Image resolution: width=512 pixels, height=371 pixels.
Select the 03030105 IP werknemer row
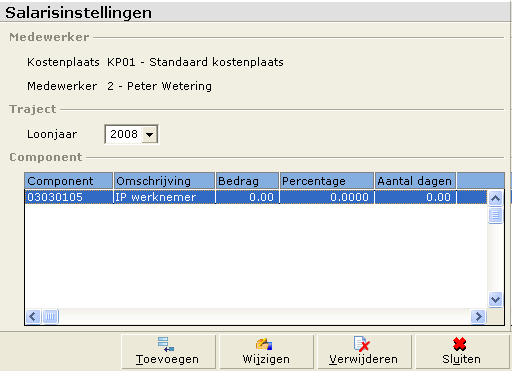pyautogui.click(x=256, y=197)
